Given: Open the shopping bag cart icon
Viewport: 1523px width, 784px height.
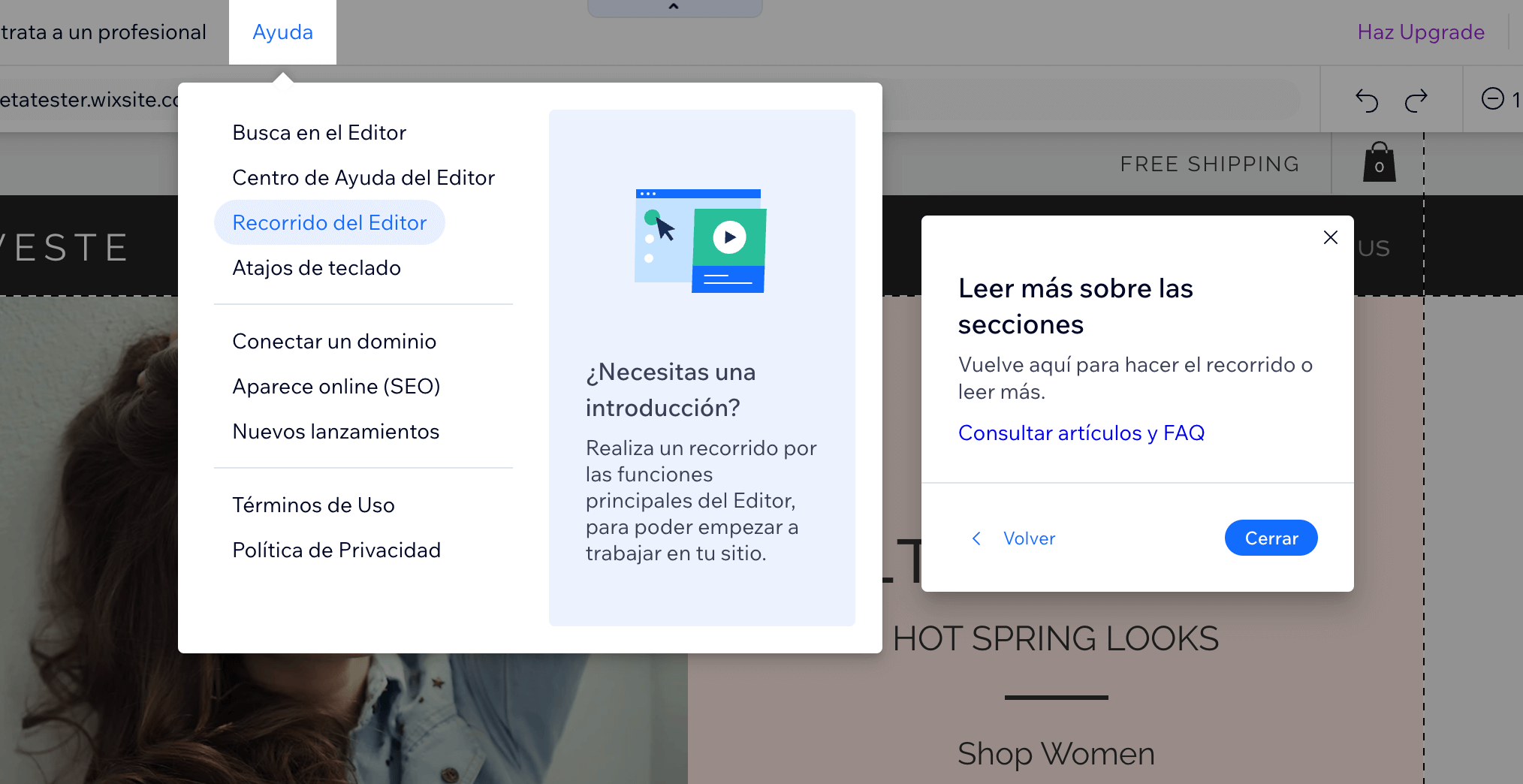Looking at the screenshot, I should tap(1379, 163).
